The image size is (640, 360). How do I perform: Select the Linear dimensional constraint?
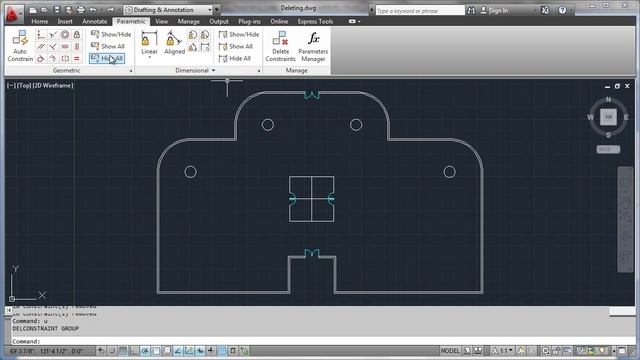tap(149, 42)
